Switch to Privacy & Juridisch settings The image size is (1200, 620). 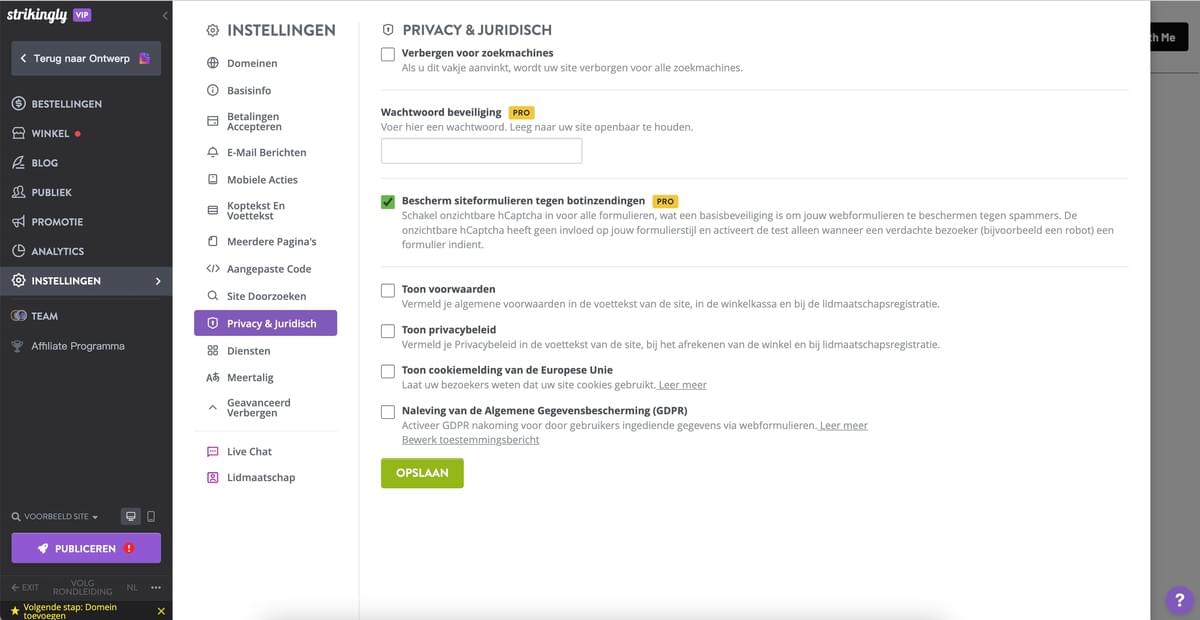(265, 323)
